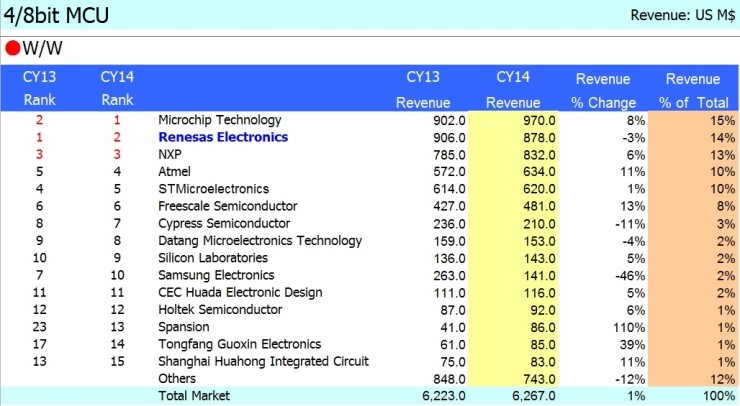740x406 pixels.
Task: Click Tongfang Guoxin revenue change '39%'
Action: click(632, 345)
